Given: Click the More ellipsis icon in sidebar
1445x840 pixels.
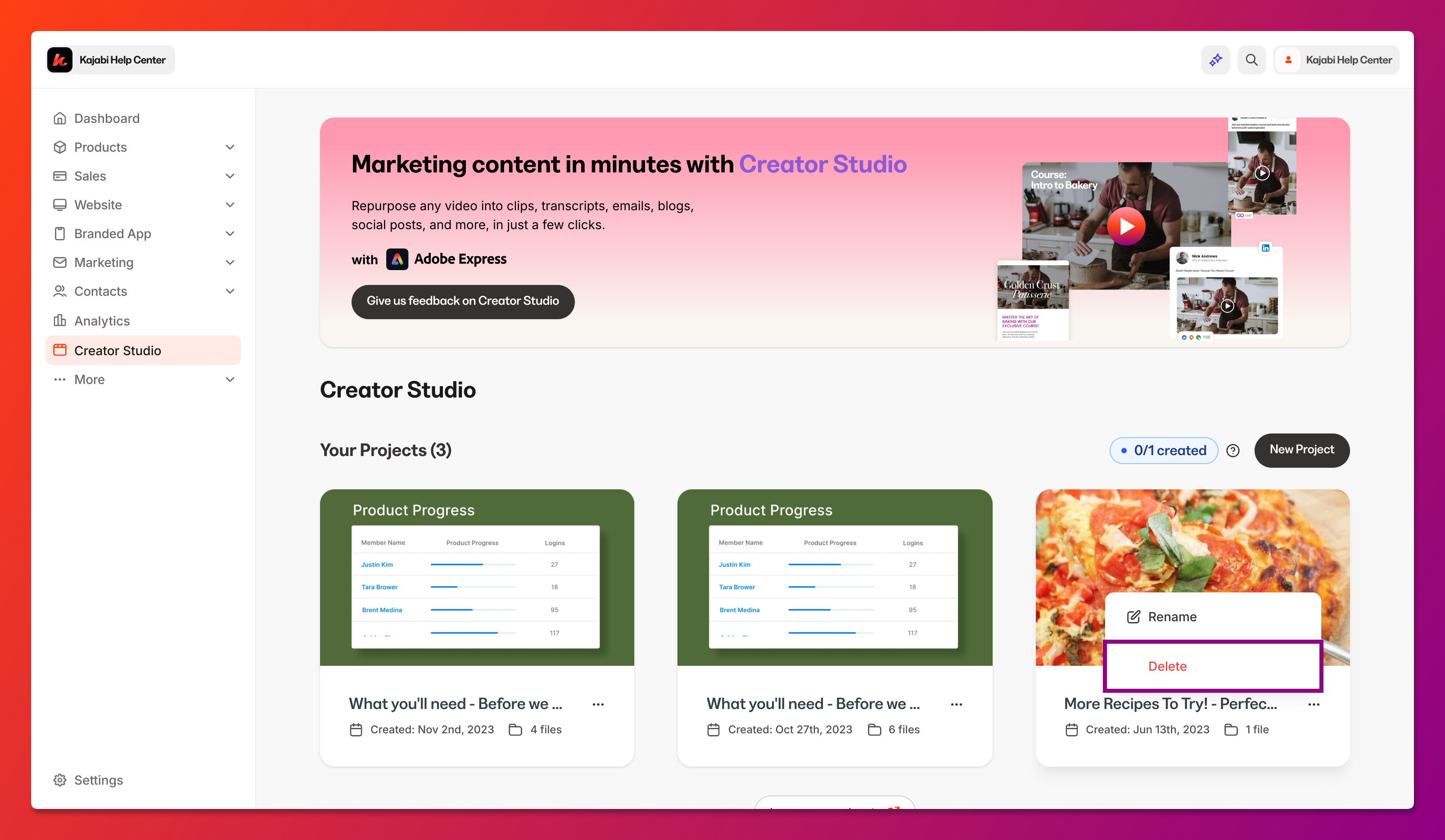Looking at the screenshot, I should (59, 379).
